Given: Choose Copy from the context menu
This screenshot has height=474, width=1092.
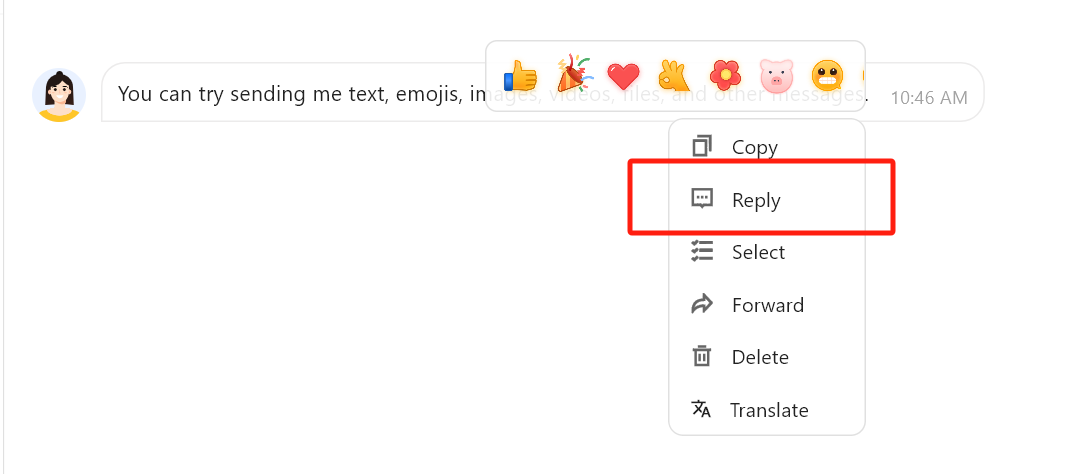Looking at the screenshot, I should (x=754, y=147).
